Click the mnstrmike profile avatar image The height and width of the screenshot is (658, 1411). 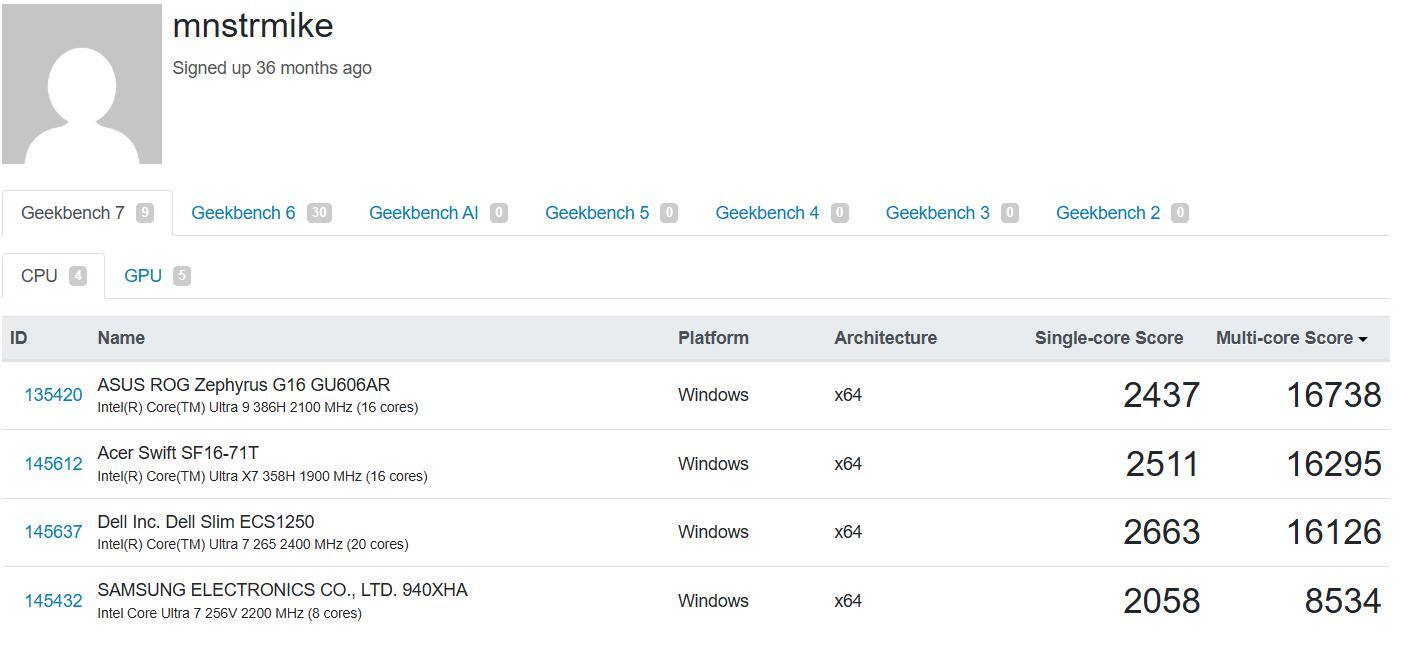[x=82, y=84]
